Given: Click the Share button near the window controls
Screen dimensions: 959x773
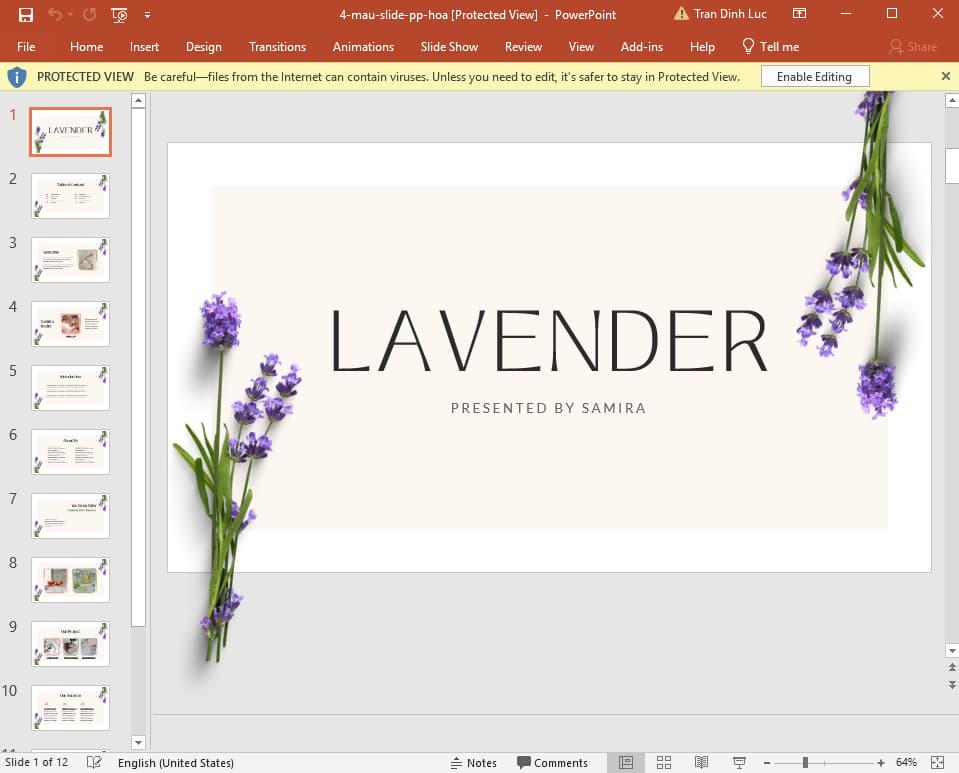Looking at the screenshot, I should [911, 46].
